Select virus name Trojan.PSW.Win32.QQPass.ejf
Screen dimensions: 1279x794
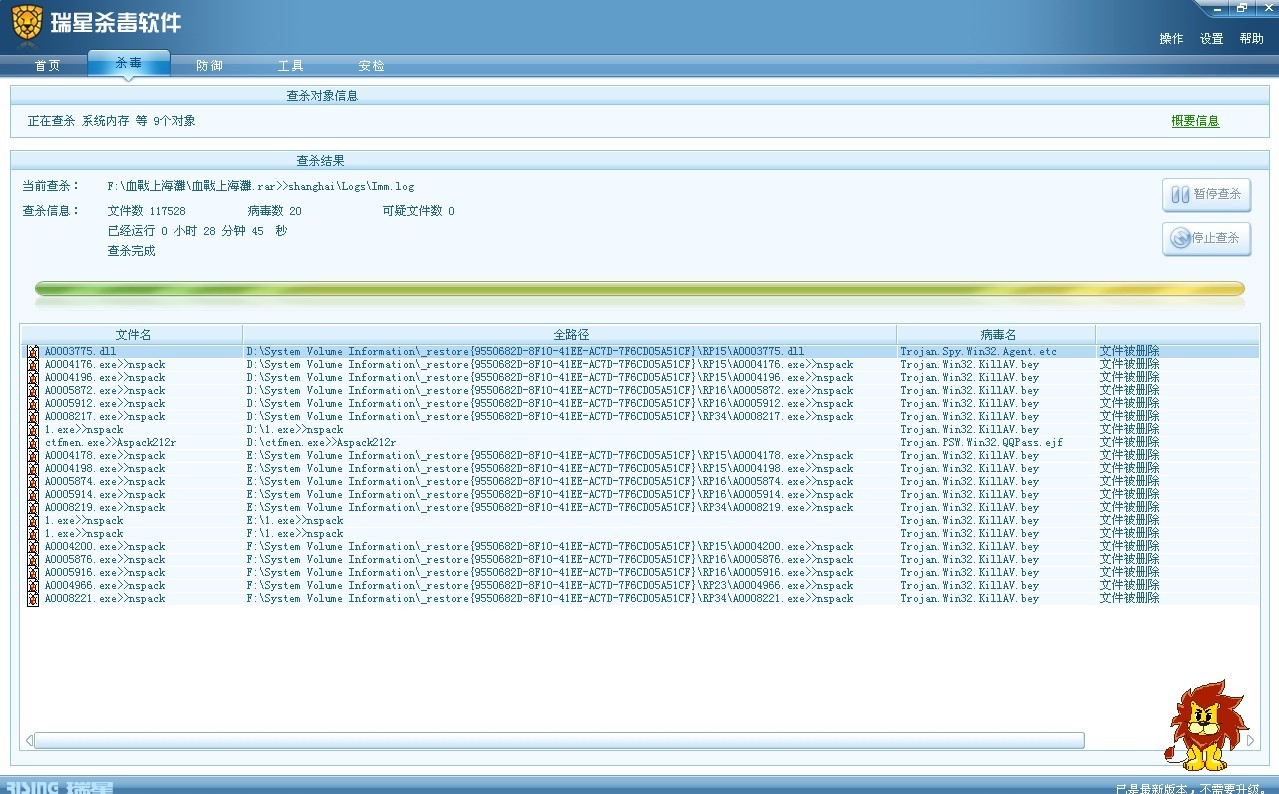[x=981, y=443]
